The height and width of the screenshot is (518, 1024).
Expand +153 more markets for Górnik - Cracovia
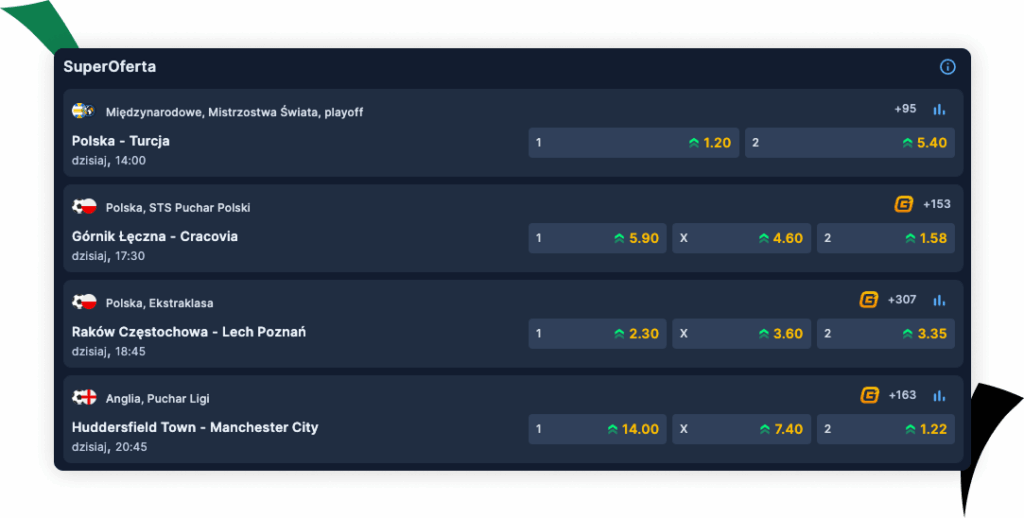tap(937, 204)
